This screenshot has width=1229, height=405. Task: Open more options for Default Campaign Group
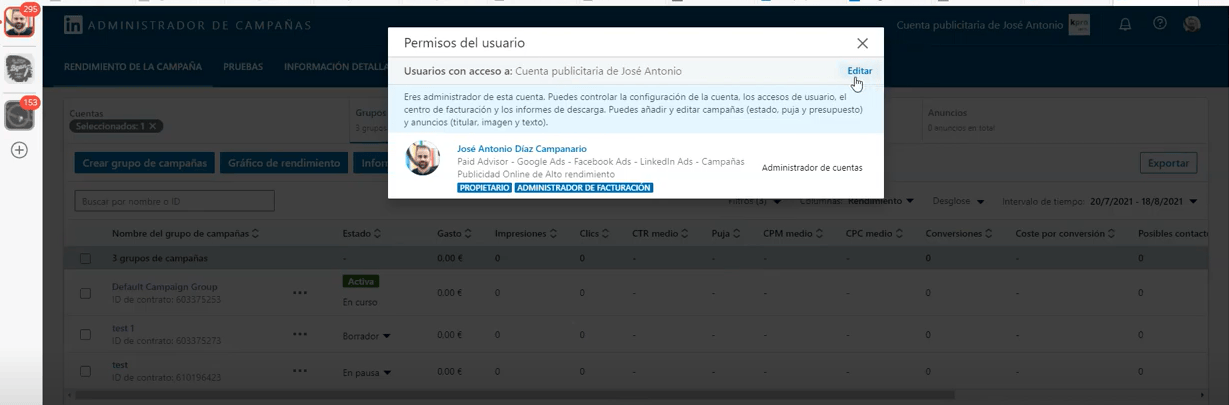pos(300,293)
